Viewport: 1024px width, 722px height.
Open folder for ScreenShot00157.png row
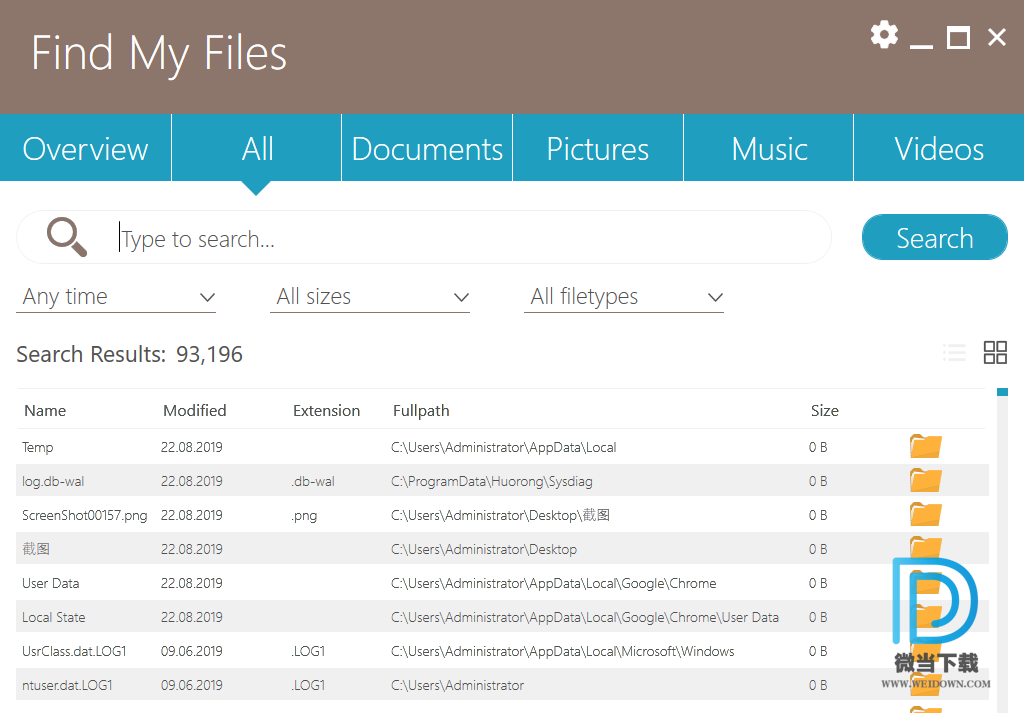pyautogui.click(x=925, y=514)
